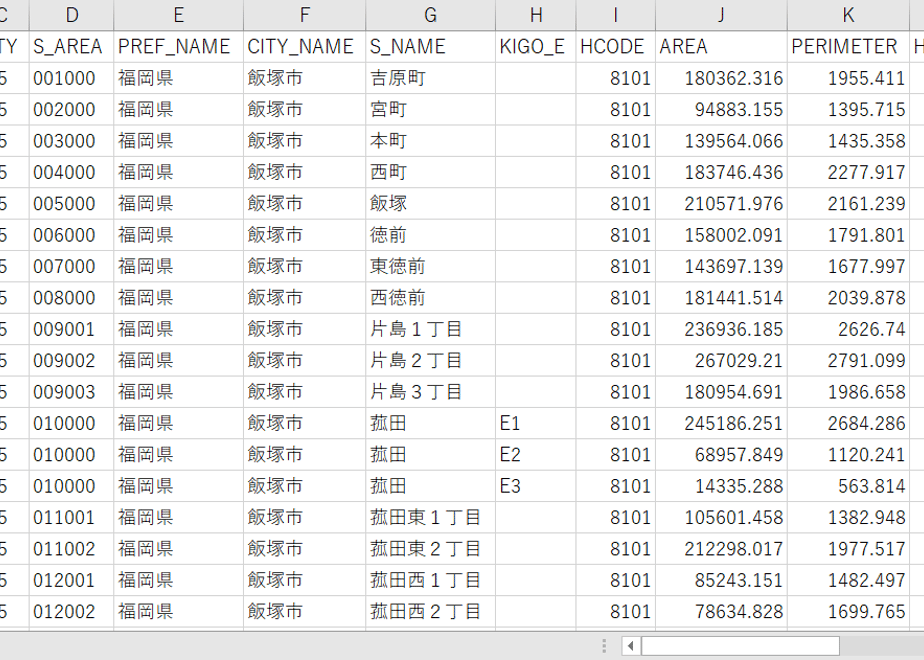Select CITY_NAME 飯塚市 in row 007000

(x=305, y=266)
